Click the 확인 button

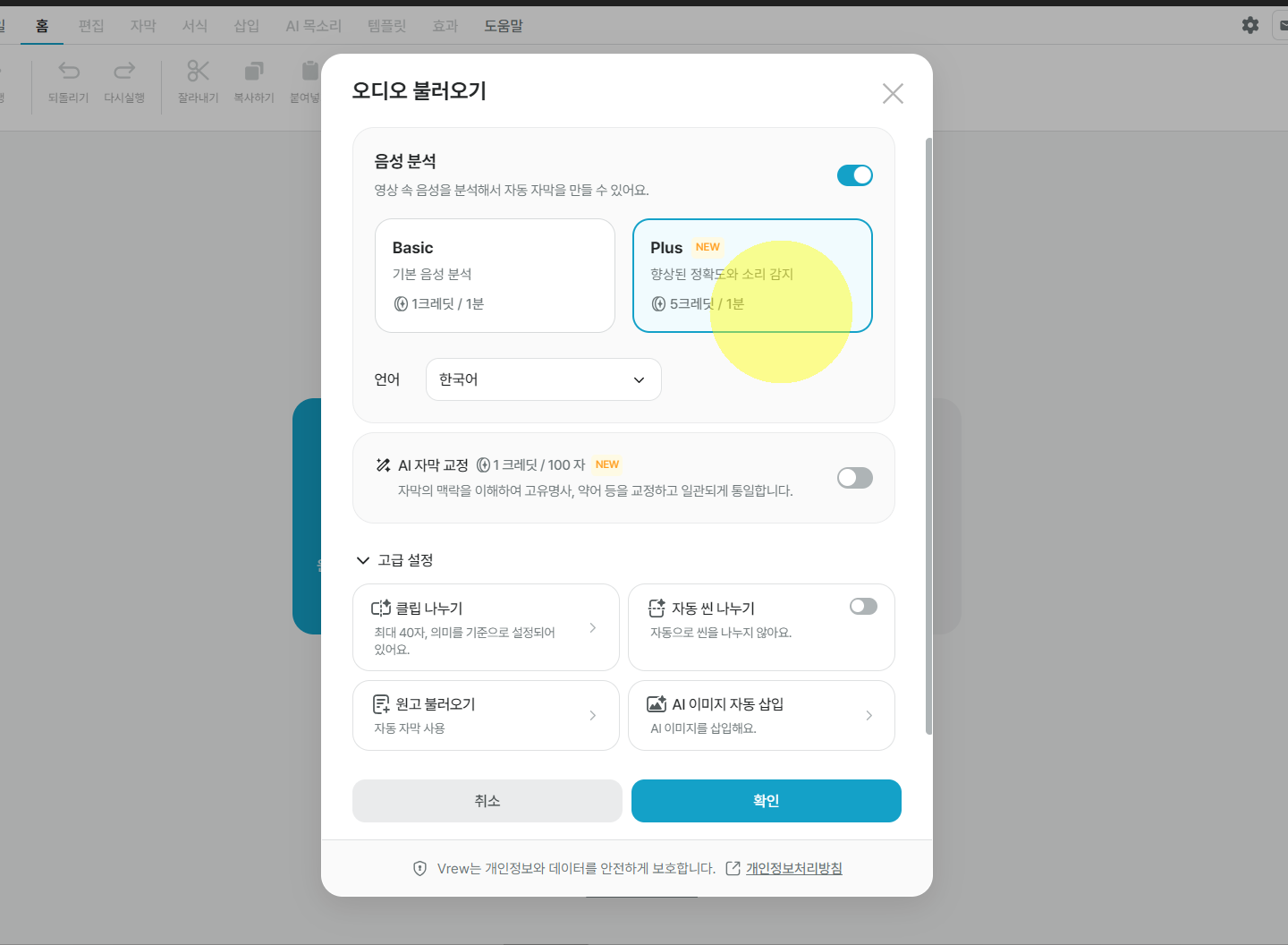coord(767,801)
